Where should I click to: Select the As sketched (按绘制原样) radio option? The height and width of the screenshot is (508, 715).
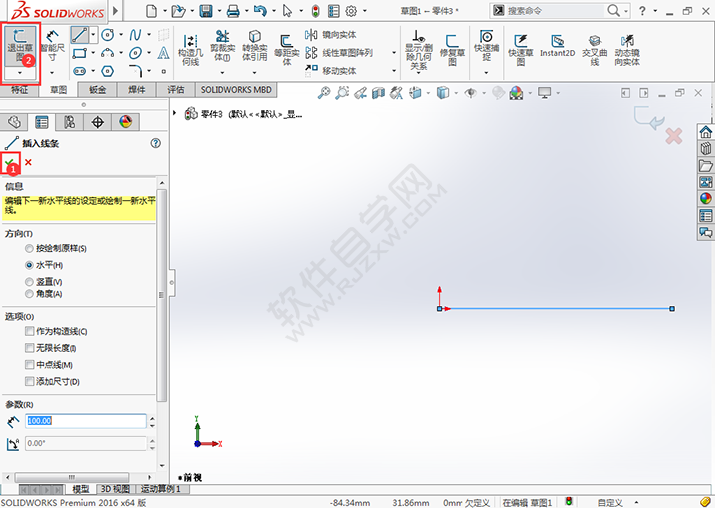[30, 248]
